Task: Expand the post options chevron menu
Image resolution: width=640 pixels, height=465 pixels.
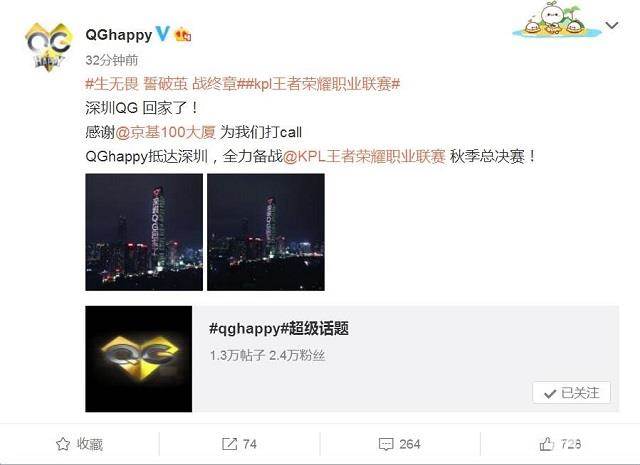Action: coord(612,25)
